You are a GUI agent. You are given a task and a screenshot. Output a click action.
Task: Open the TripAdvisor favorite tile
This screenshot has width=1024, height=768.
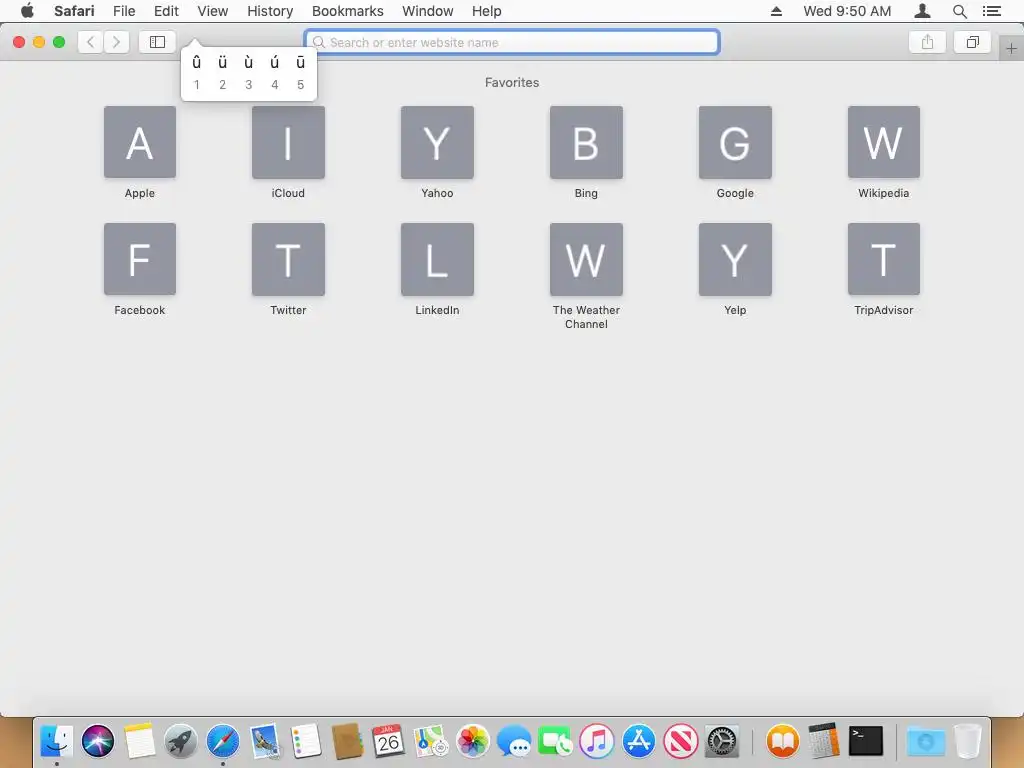click(884, 259)
